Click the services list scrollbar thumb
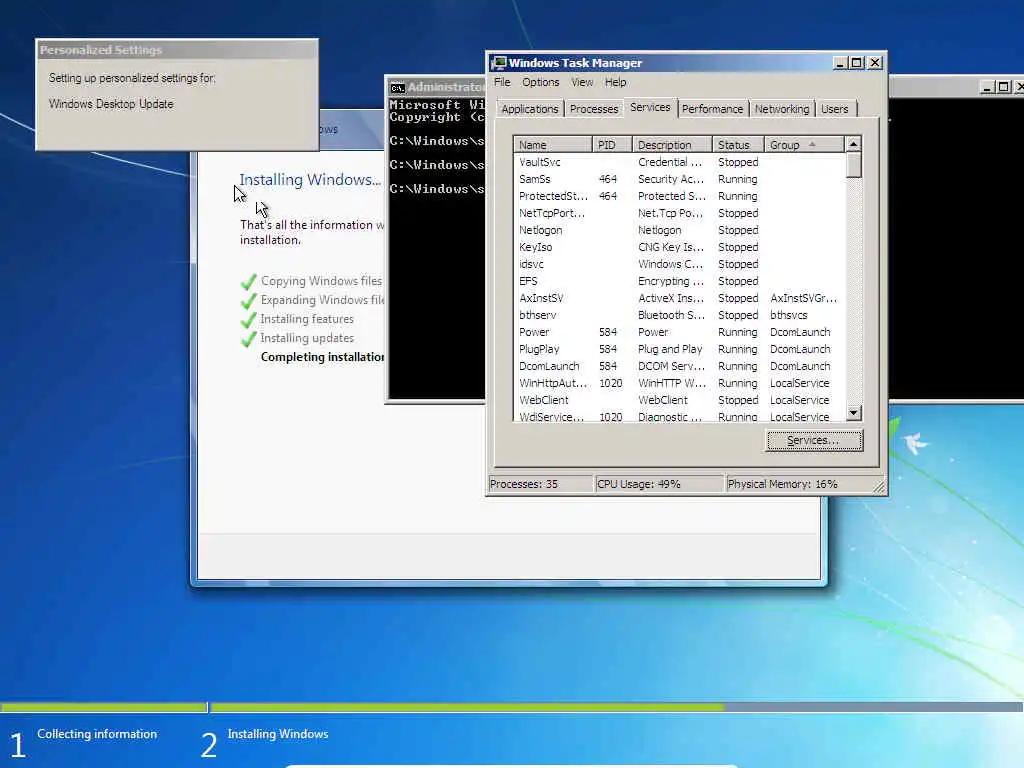The image size is (1024, 768). pyautogui.click(x=854, y=165)
